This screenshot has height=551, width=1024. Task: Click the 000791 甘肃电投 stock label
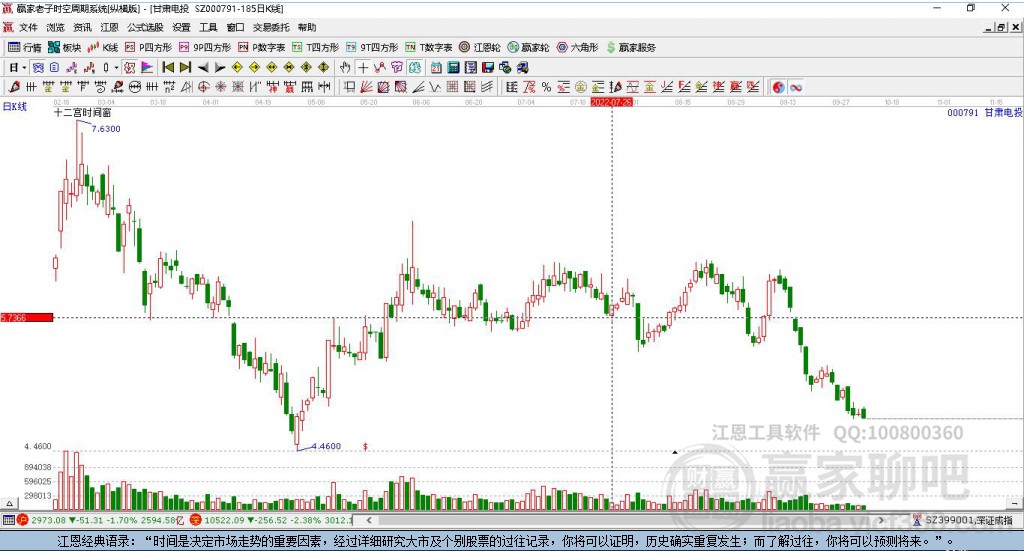click(984, 113)
